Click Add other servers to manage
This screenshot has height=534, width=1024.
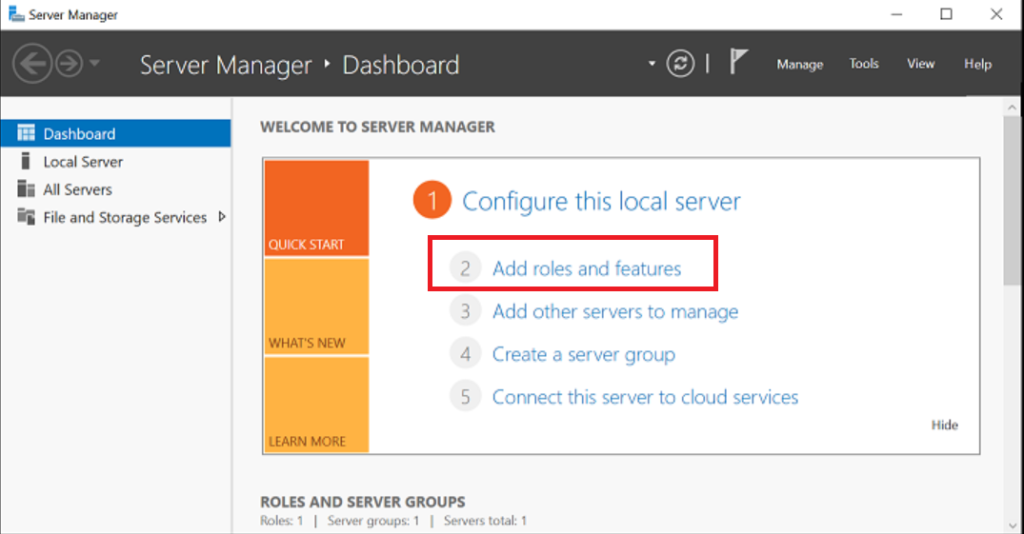[615, 311]
